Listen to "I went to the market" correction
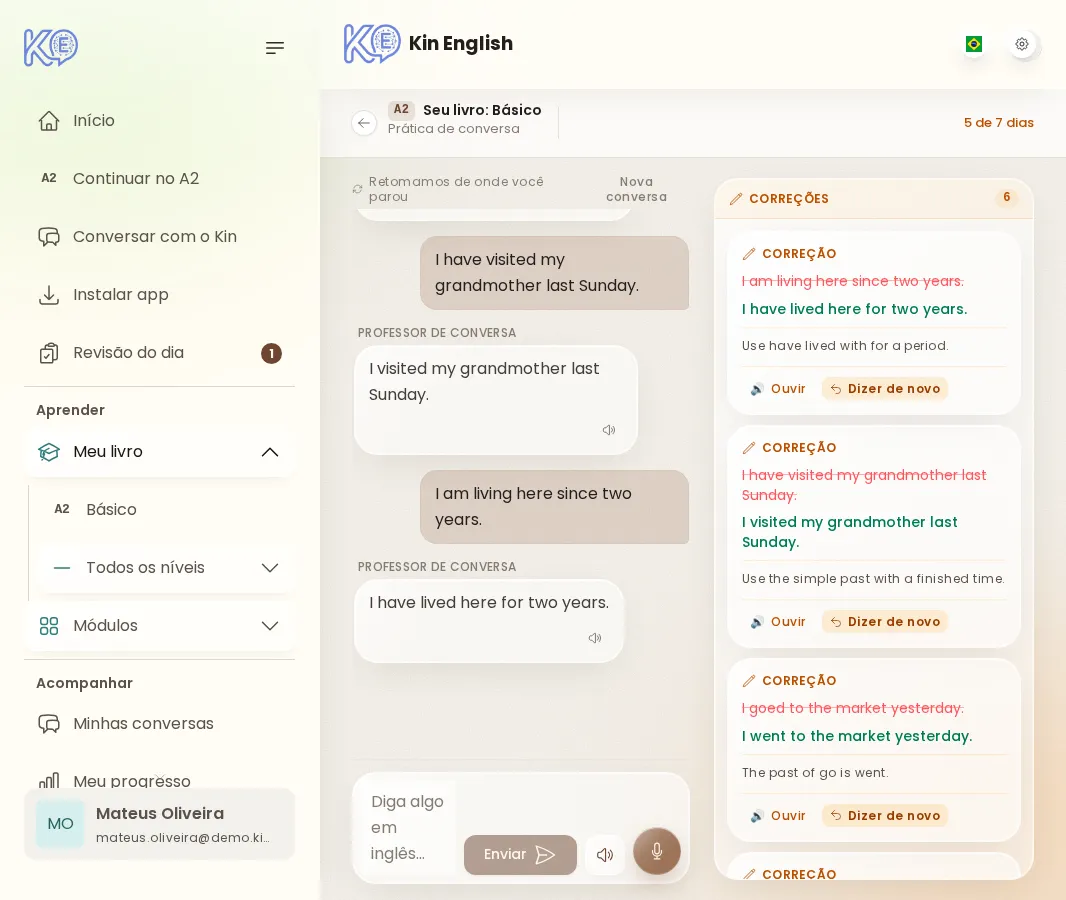The width and height of the screenshot is (1066, 900). tap(778, 816)
